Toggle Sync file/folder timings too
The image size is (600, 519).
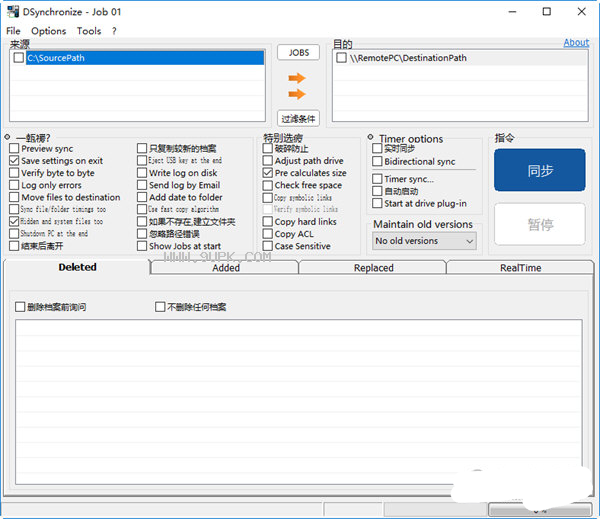[14, 209]
